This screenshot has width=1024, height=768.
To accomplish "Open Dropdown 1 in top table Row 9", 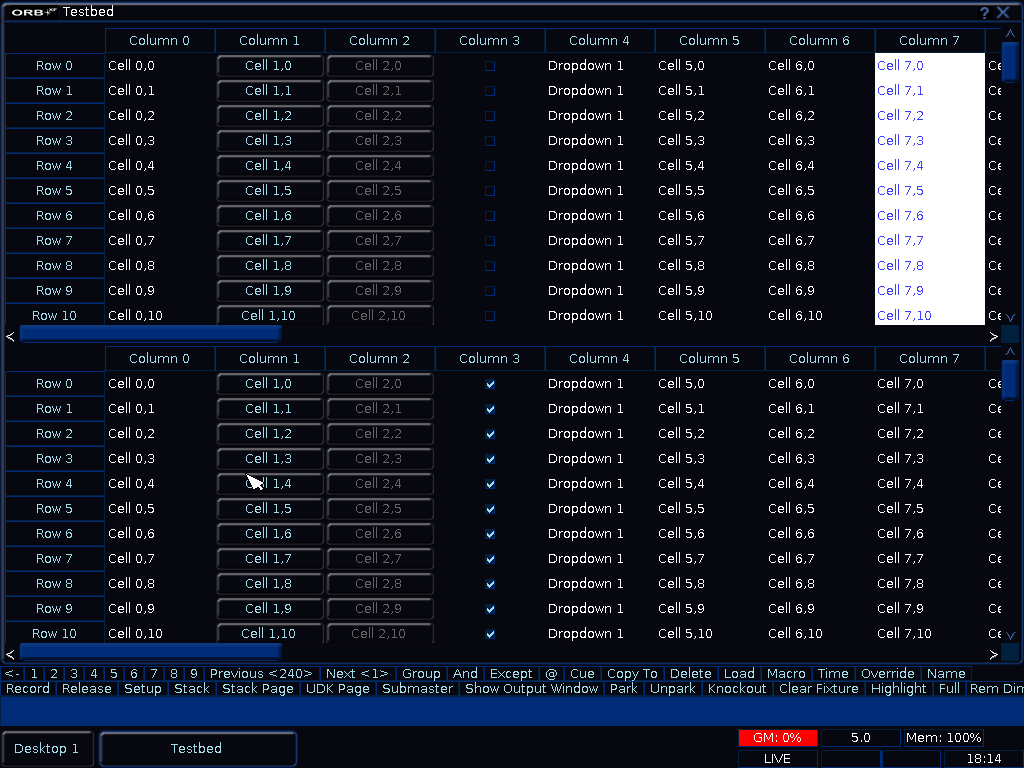I will [x=586, y=291].
